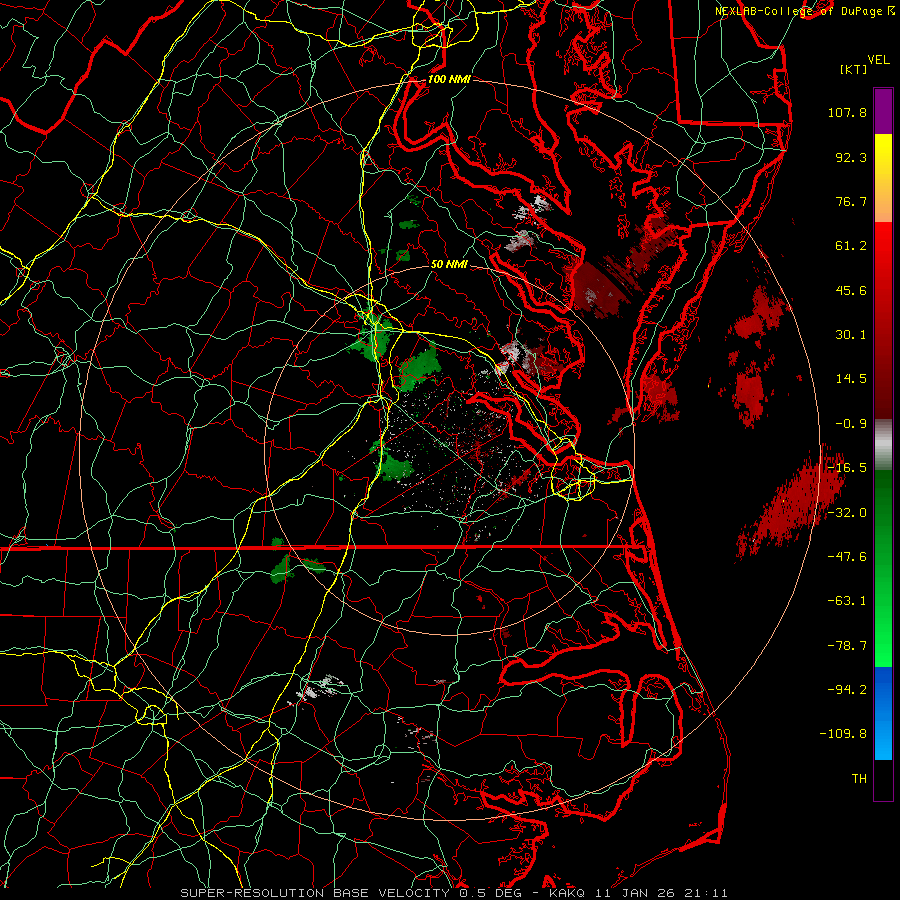Click the 107.8 velocity scale value
This screenshot has width=900, height=900.
tap(847, 112)
